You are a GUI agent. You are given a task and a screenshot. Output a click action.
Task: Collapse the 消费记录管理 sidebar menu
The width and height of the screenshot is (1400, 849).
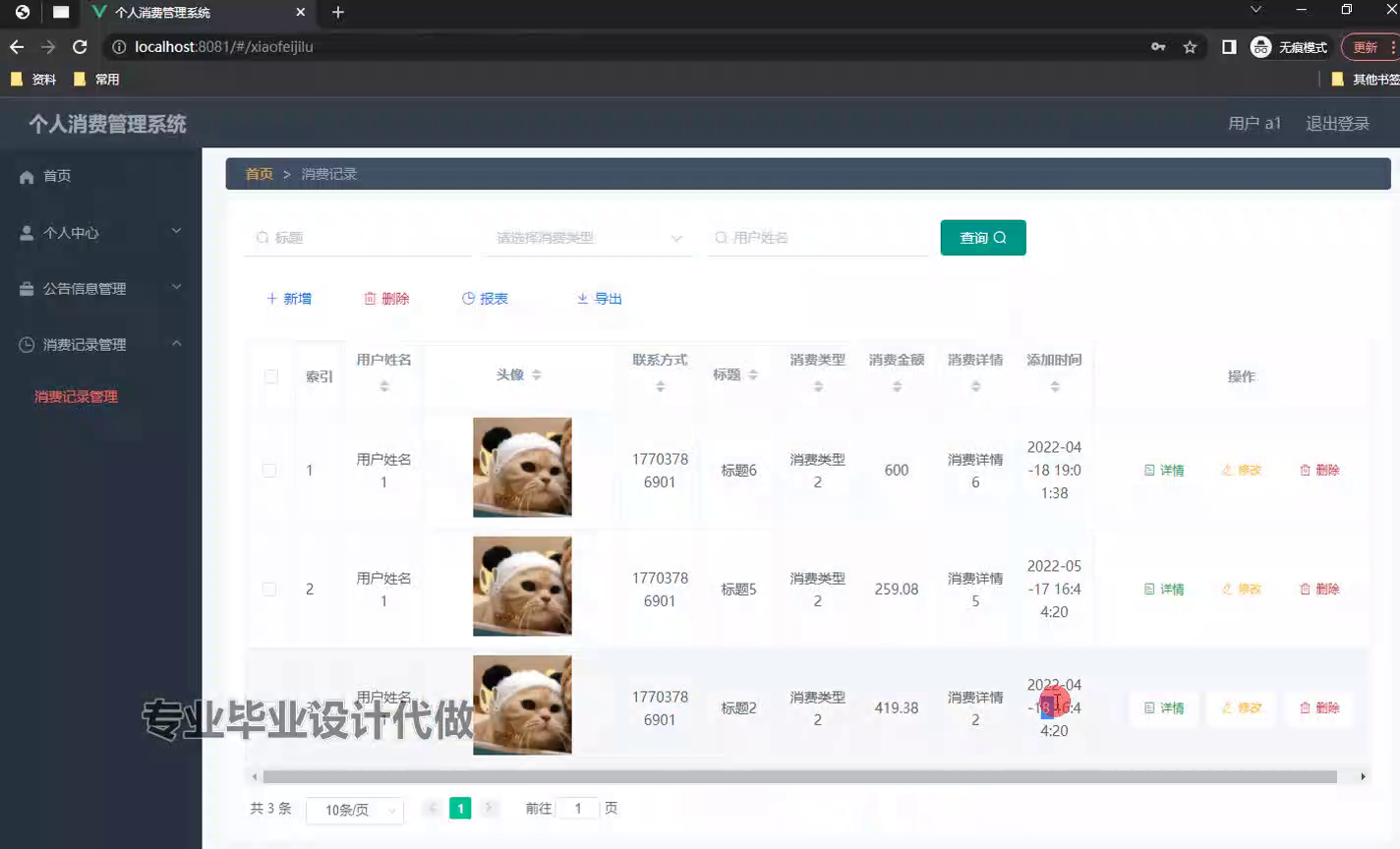point(101,345)
